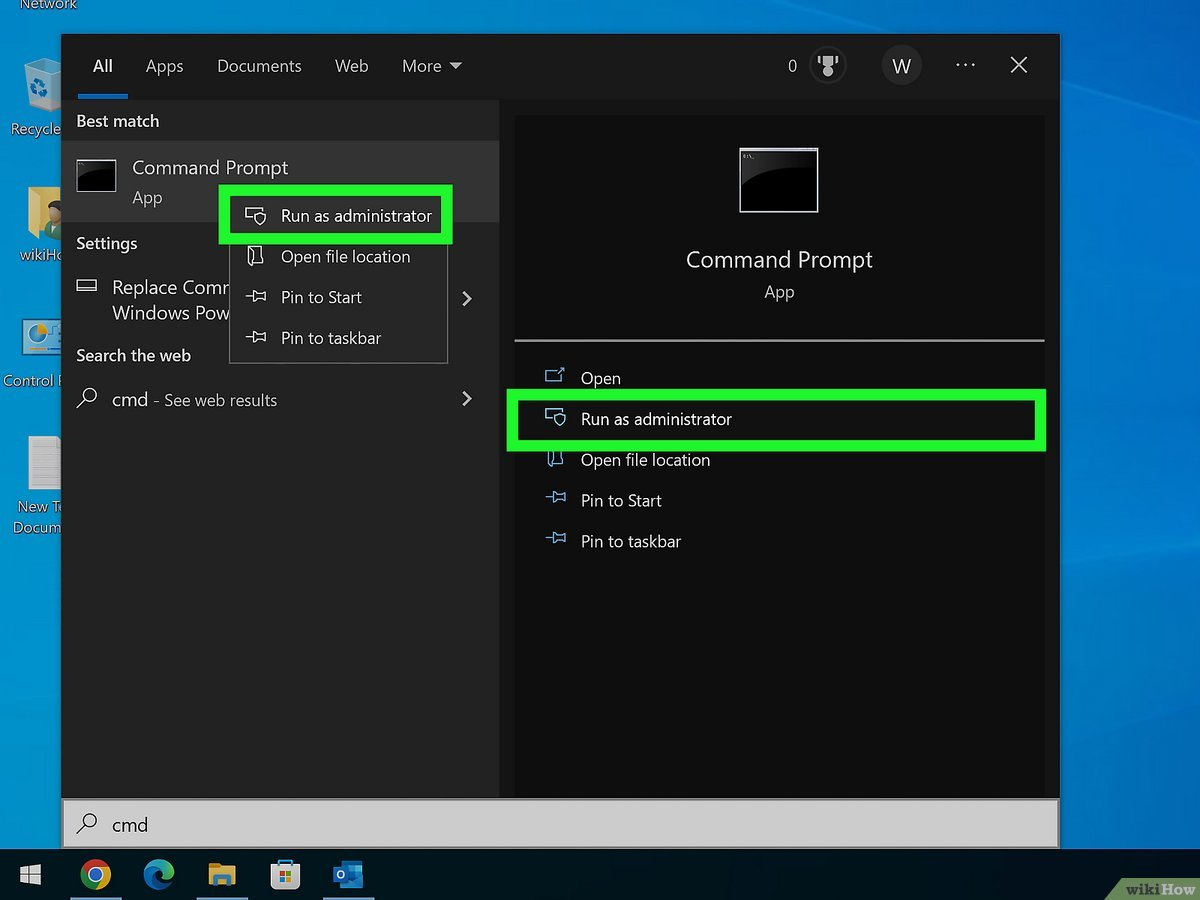1200x900 pixels.
Task: Select the Web search tab
Action: click(351, 66)
